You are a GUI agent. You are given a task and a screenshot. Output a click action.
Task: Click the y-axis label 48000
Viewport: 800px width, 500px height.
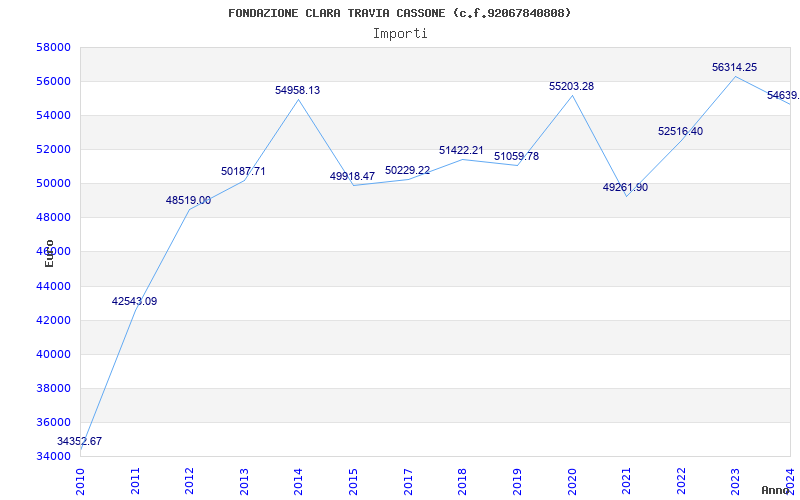pyautogui.click(x=53, y=218)
